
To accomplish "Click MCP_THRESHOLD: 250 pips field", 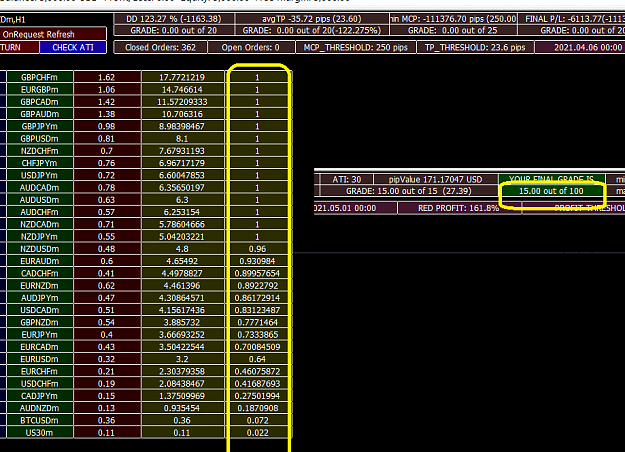I will click(356, 47).
